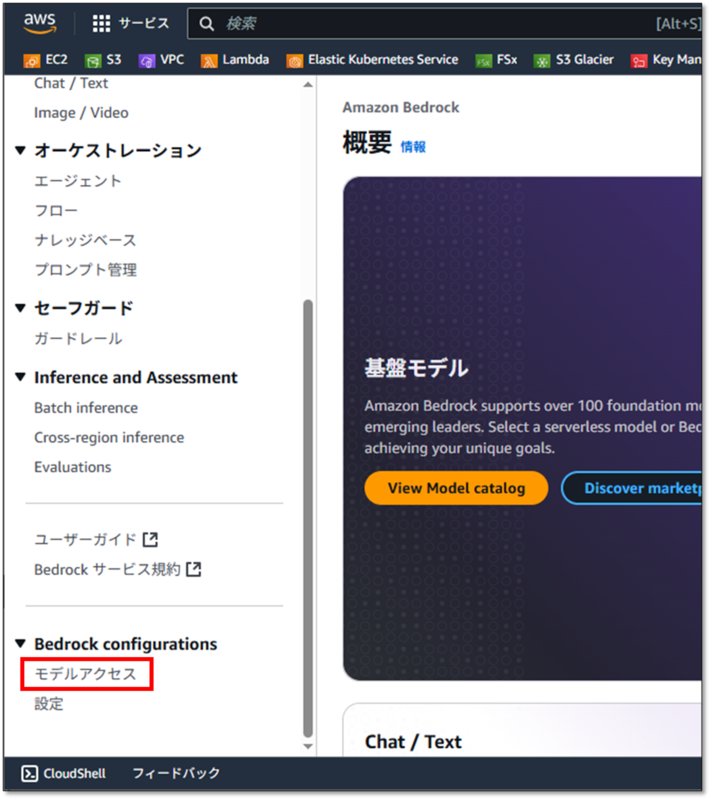
Task: Collapse the Inference and Assessment section
Action: 20,378
